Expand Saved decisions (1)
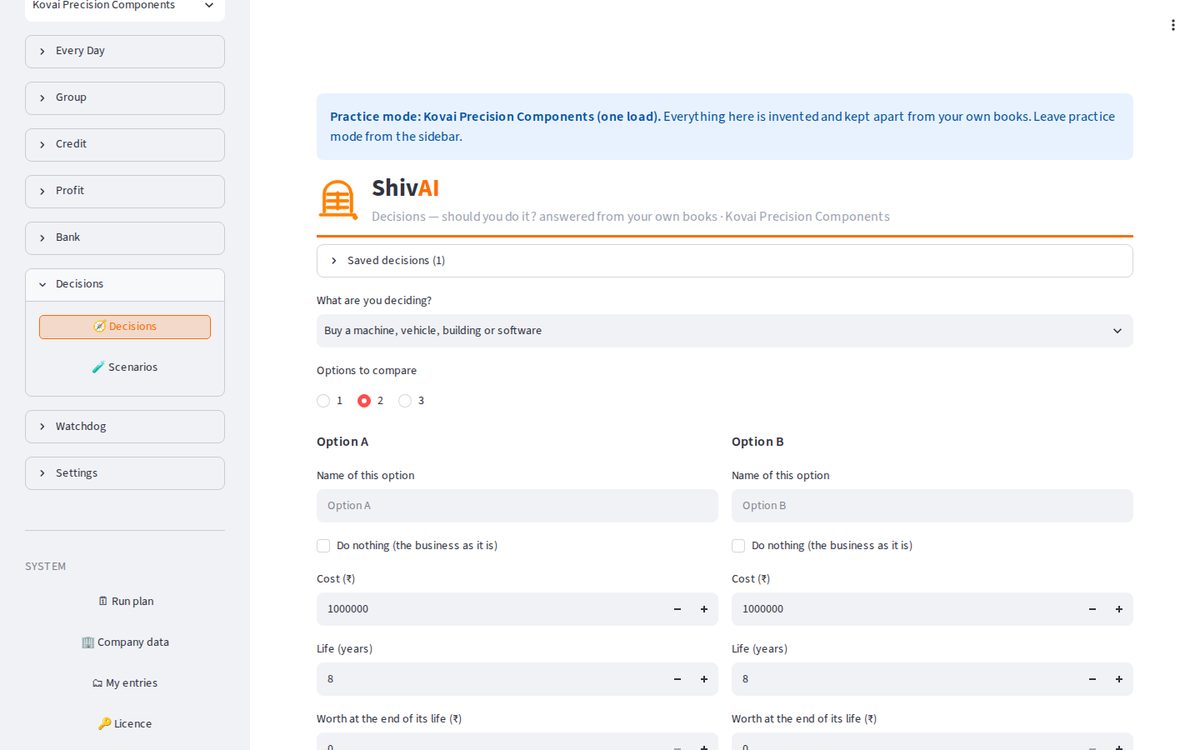Screen dimensions: 1200x750 pyautogui.click(x=725, y=261)
